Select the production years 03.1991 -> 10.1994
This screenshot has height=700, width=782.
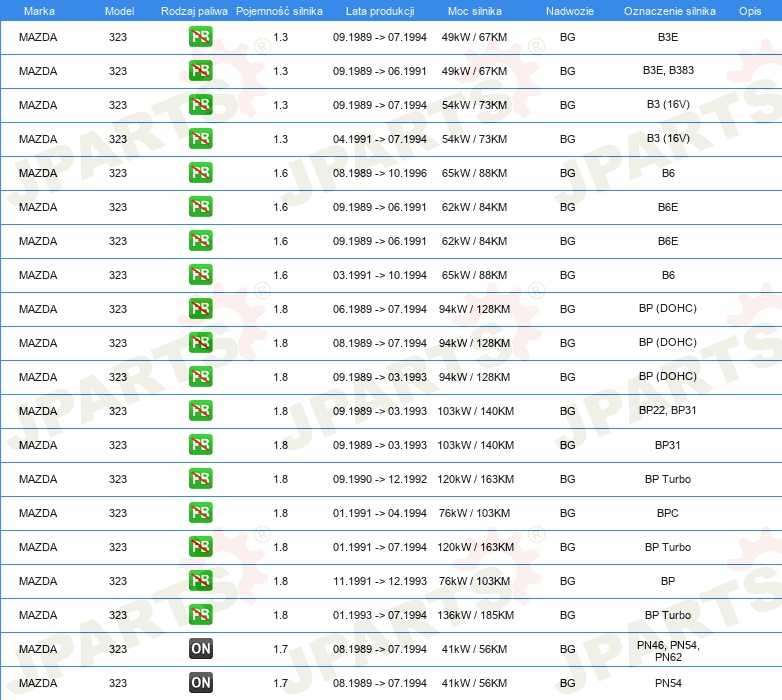coord(380,275)
